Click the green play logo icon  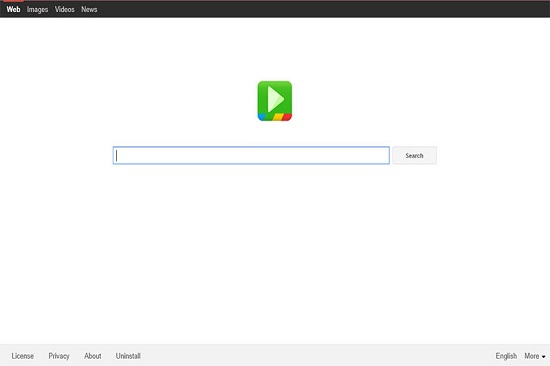[x=275, y=101]
